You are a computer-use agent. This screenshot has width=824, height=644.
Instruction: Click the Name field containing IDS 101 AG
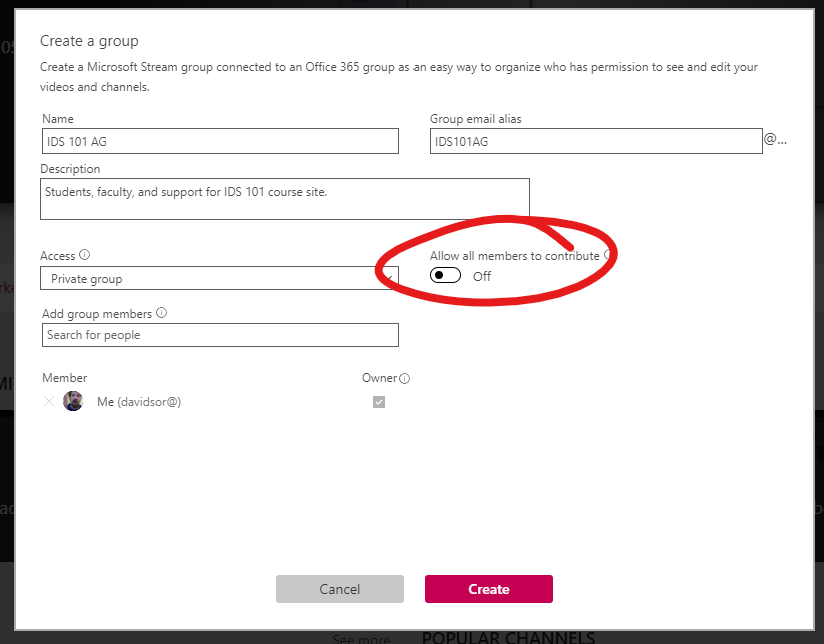tap(218, 140)
